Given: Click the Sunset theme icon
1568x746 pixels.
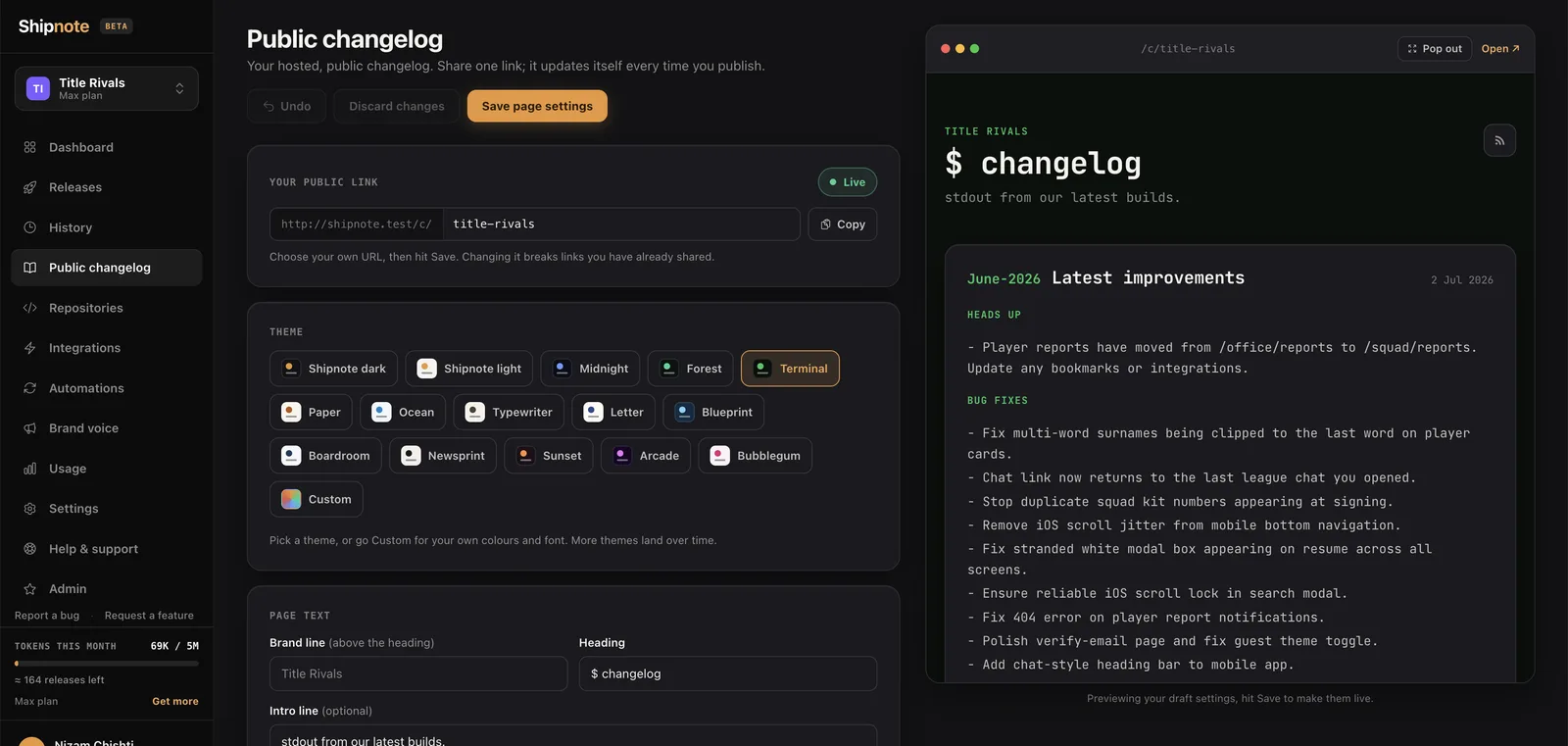Looking at the screenshot, I should (x=525, y=456).
